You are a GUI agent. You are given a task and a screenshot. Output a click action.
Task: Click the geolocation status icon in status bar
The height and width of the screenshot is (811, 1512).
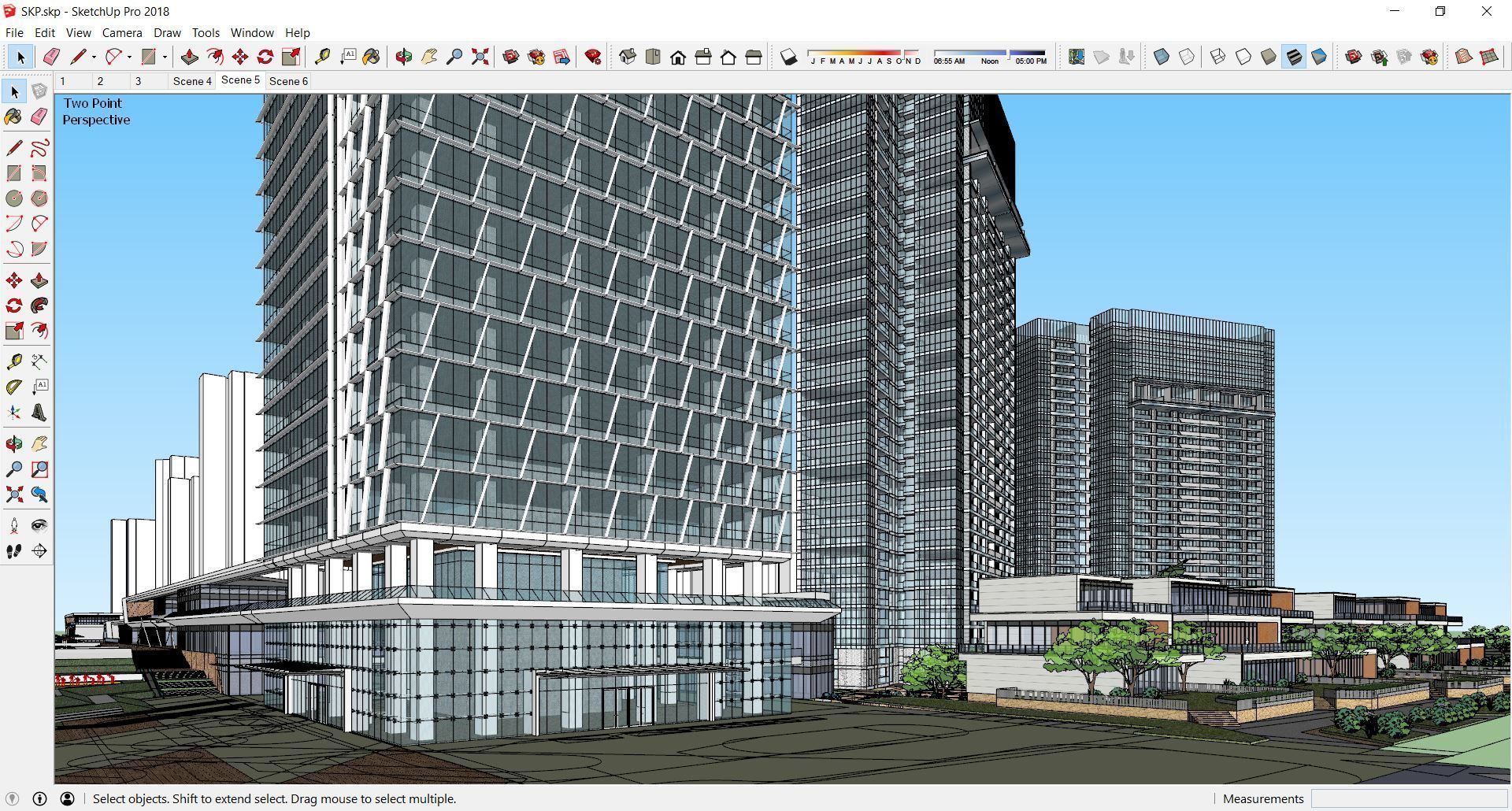click(12, 798)
